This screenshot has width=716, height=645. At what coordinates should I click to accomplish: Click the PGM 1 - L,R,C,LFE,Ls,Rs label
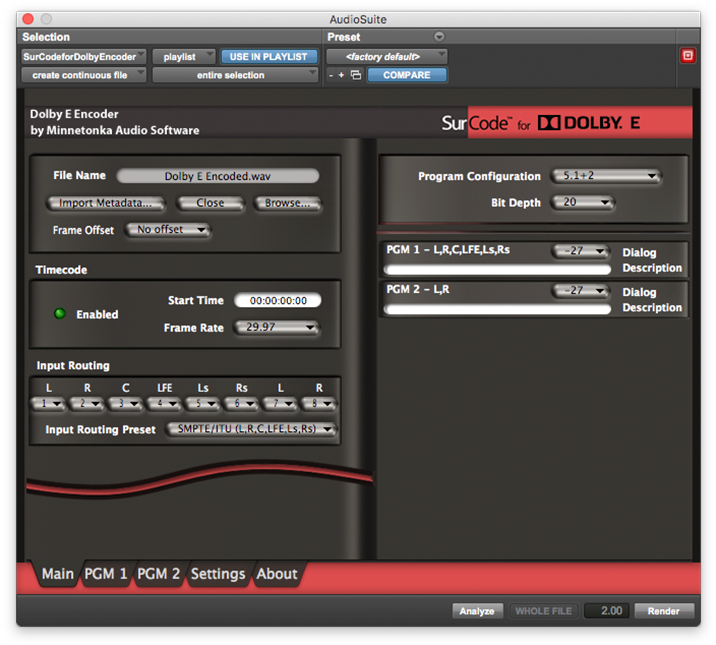[x=448, y=250]
